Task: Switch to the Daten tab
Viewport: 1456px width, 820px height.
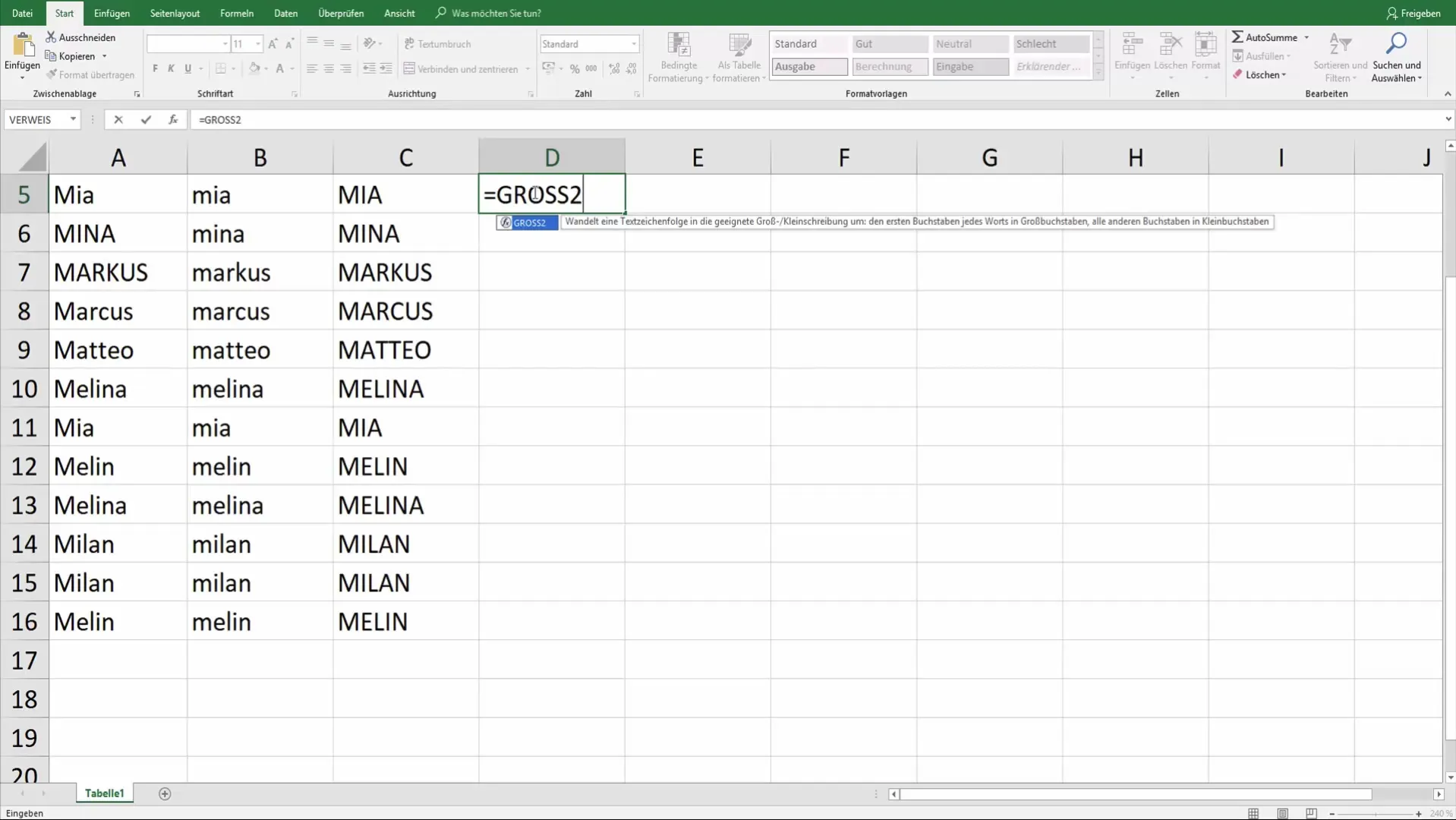Action: (285, 13)
